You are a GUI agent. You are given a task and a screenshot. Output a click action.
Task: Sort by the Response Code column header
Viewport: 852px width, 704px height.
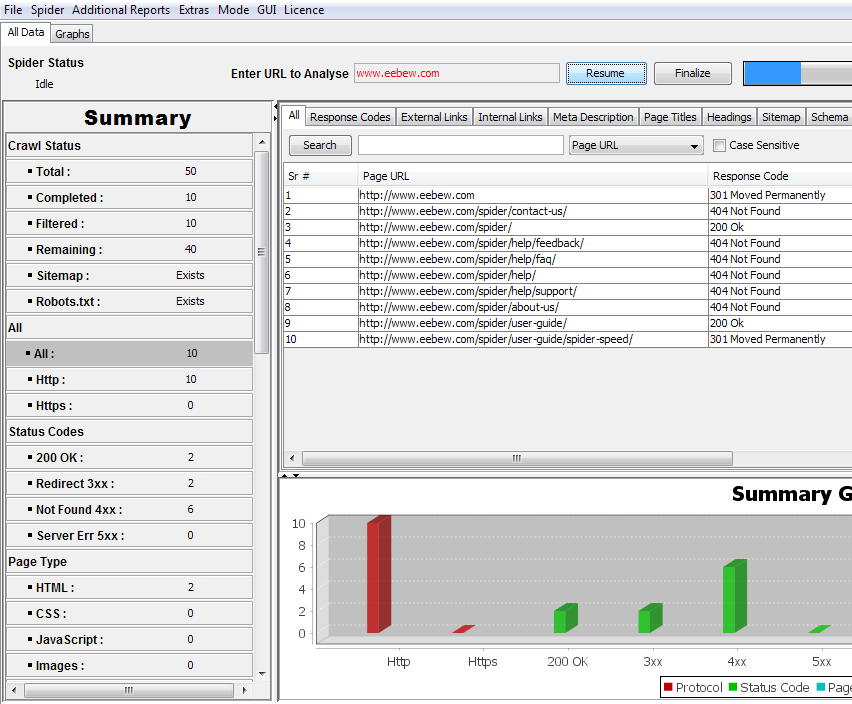coord(780,176)
